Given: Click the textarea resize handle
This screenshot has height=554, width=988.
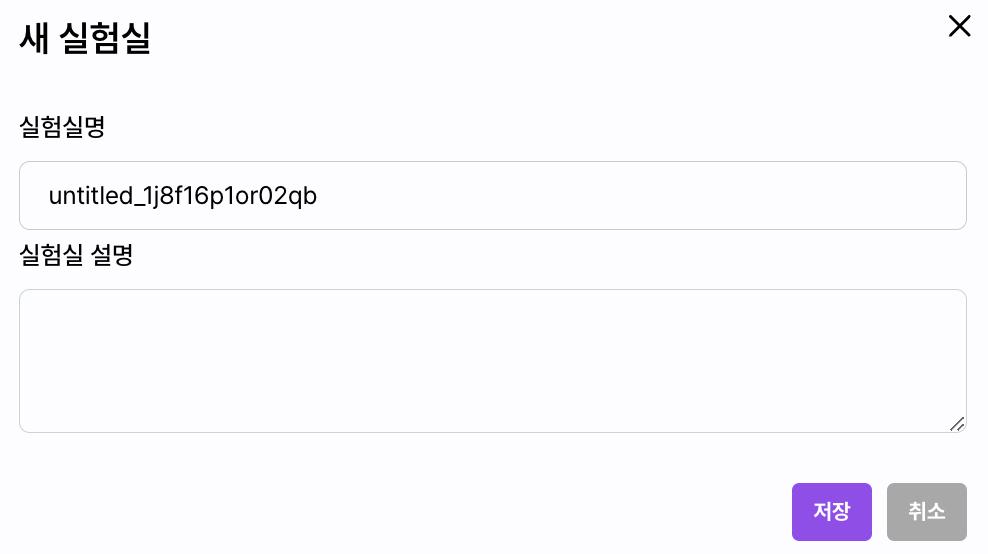Looking at the screenshot, I should 956,424.
